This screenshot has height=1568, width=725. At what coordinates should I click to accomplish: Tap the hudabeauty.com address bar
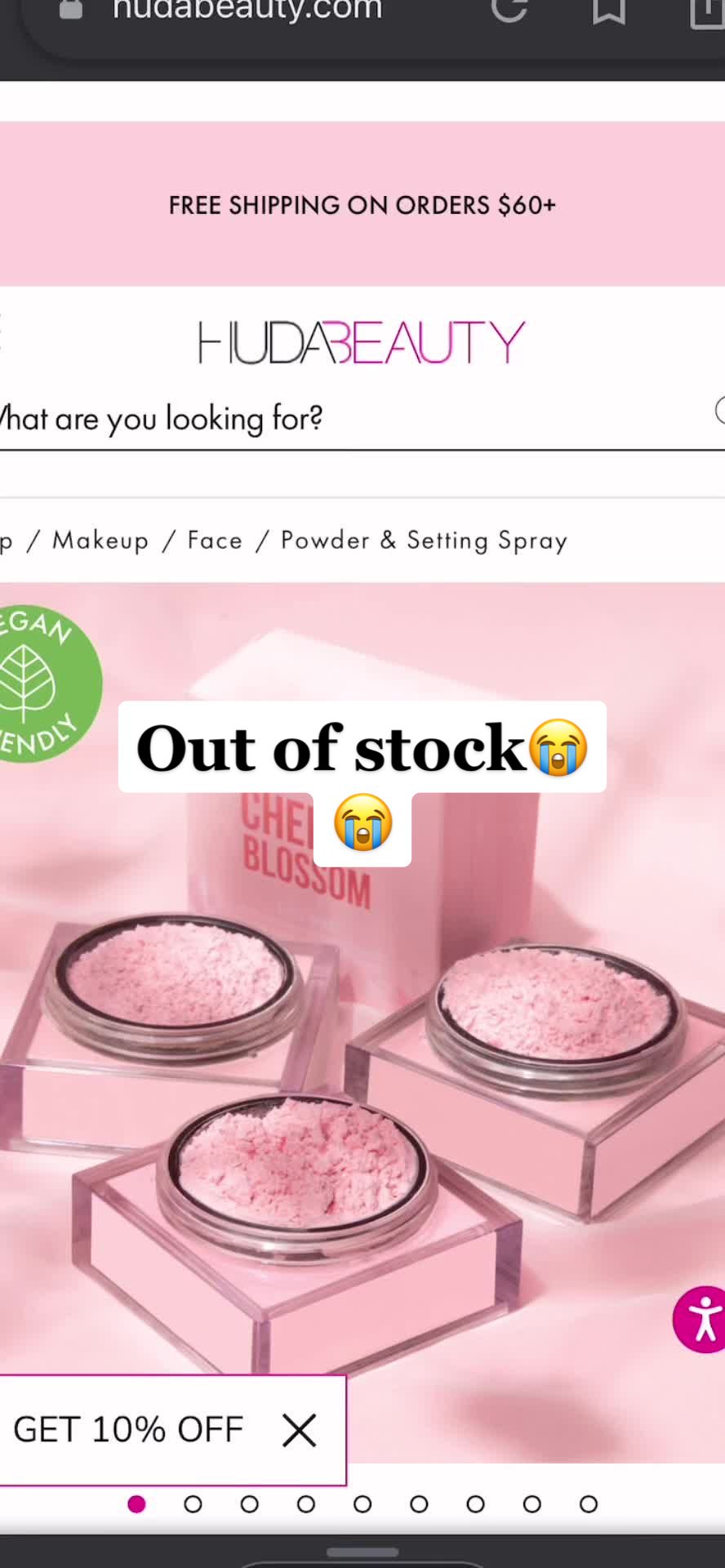coord(247,10)
